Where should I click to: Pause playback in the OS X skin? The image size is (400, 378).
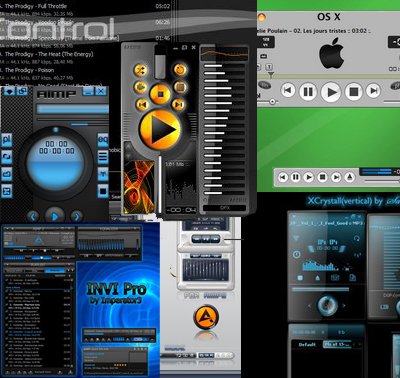coord(308,91)
